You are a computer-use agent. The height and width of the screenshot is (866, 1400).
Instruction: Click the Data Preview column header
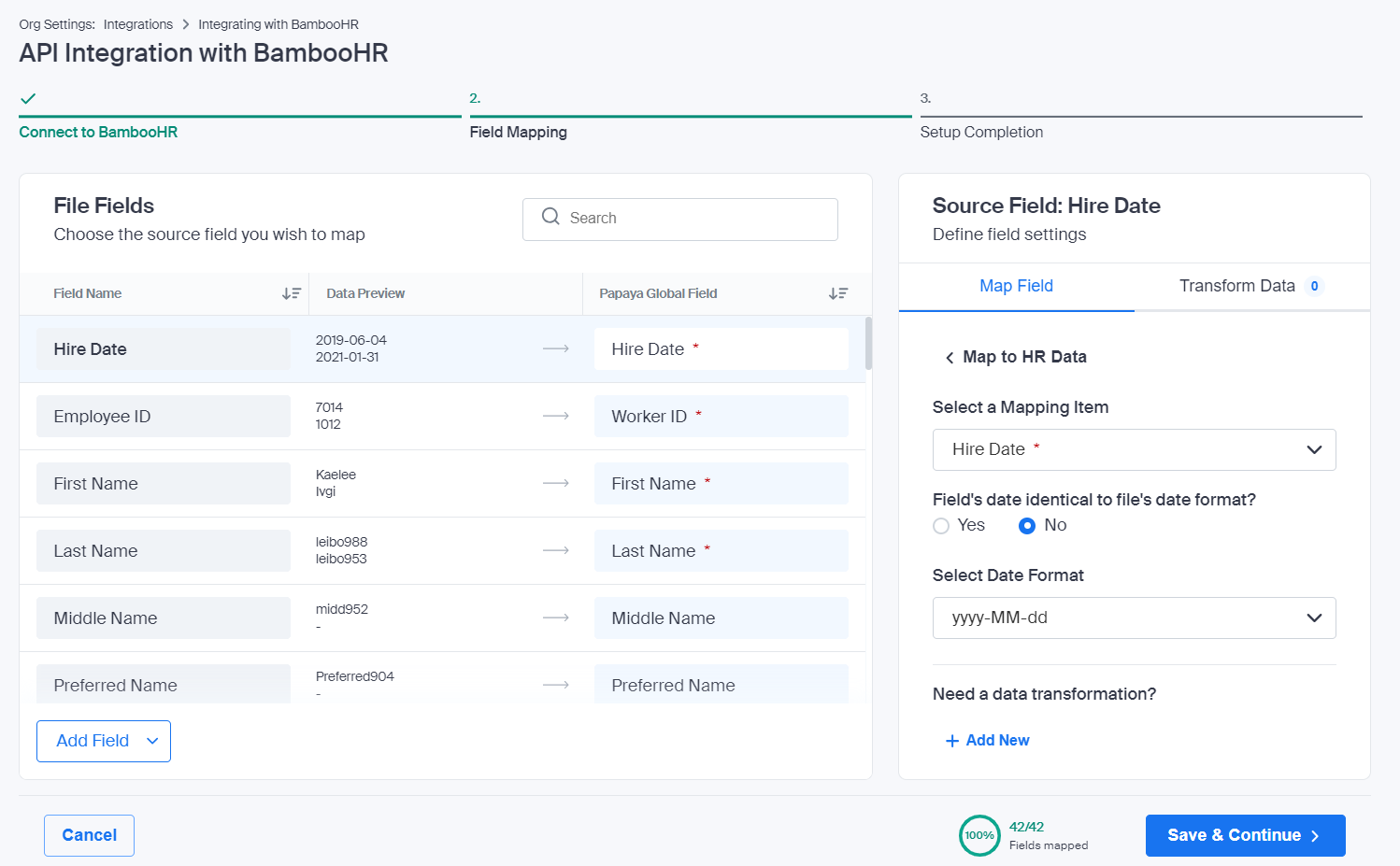[365, 293]
